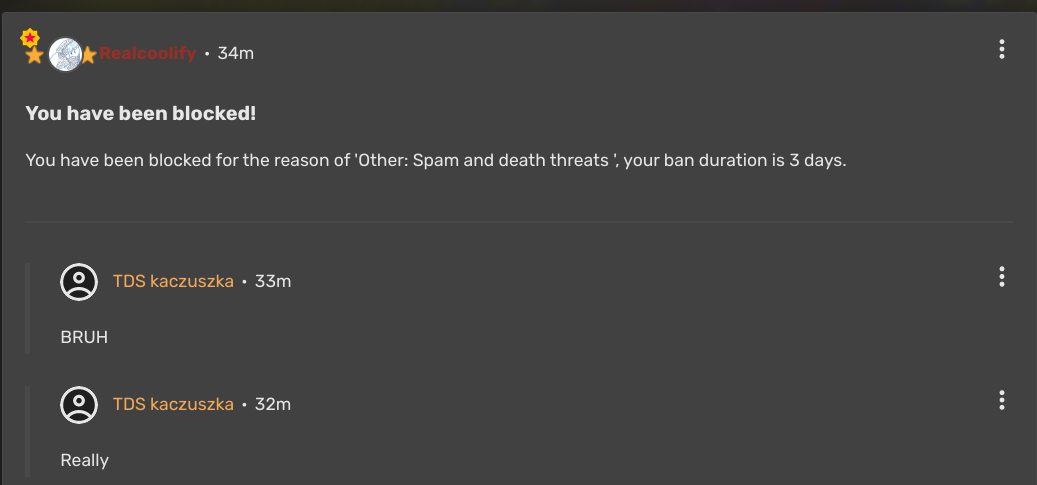Image resolution: width=1037 pixels, height=485 pixels.
Task: Click the 34m timestamp on the main post
Action: (x=236, y=53)
